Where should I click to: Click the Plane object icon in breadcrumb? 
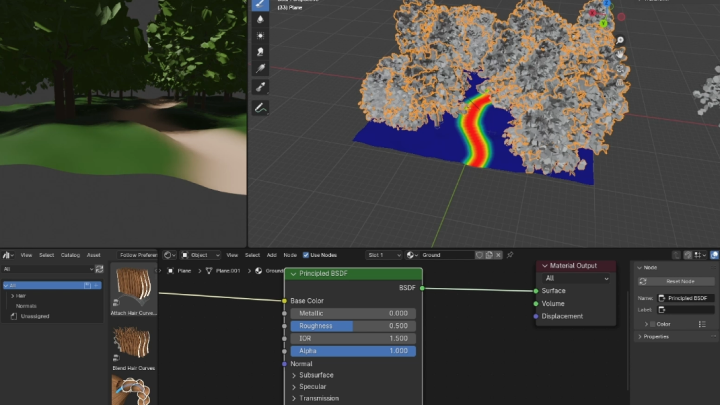(170, 271)
